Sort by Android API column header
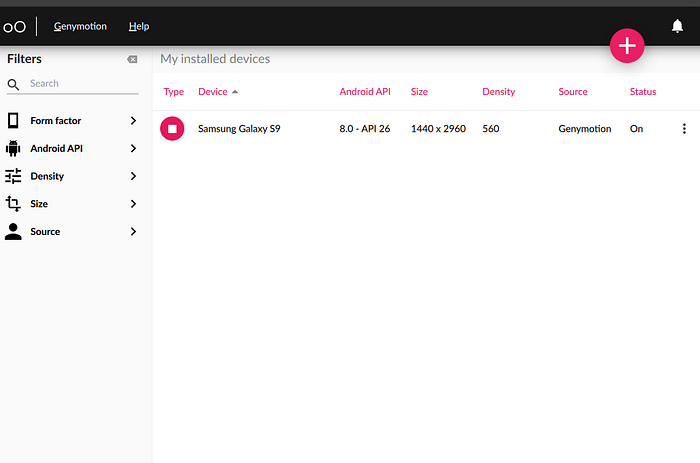700x463 pixels. 365,92
